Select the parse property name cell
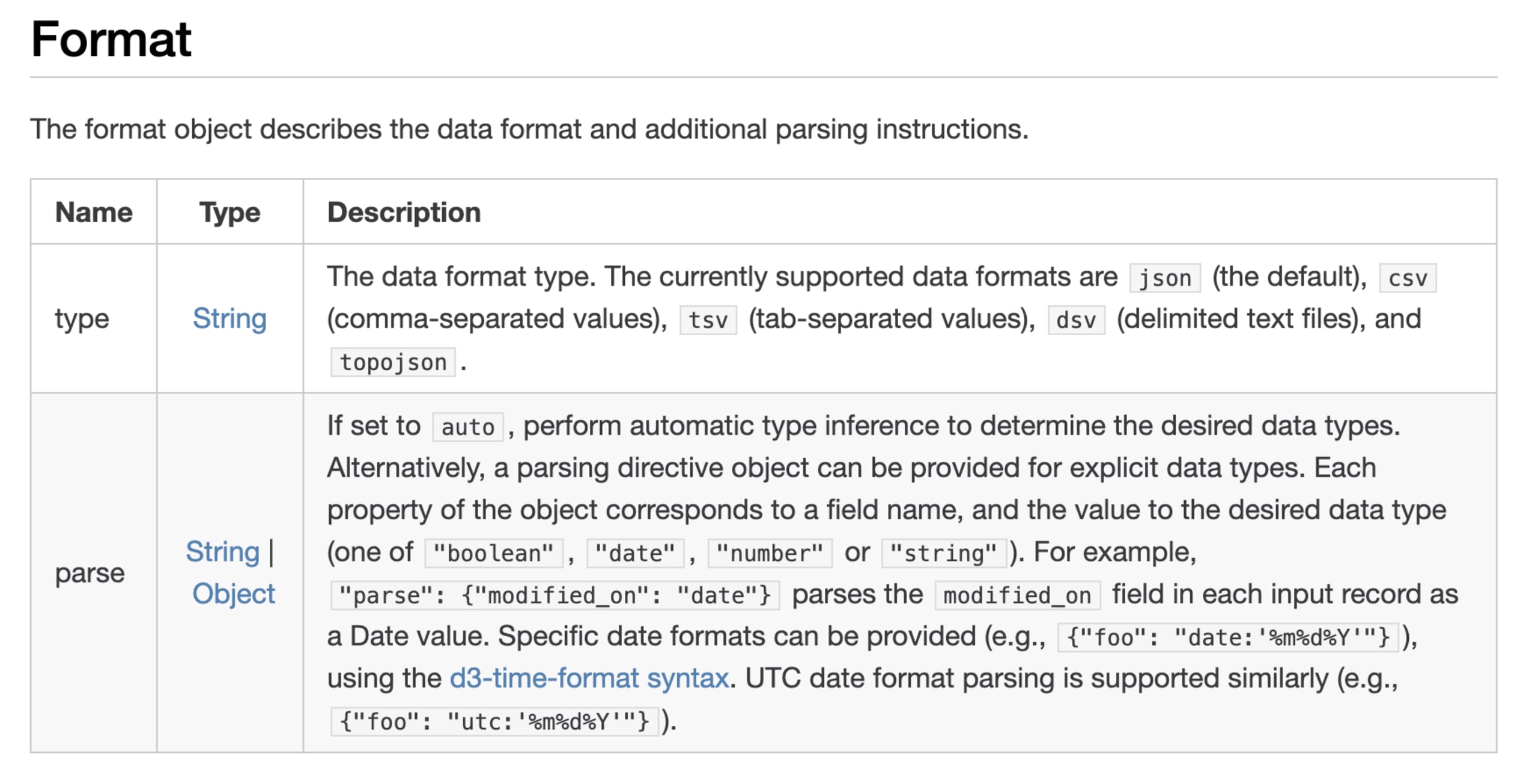The width and height of the screenshot is (1538, 784). (x=90, y=573)
